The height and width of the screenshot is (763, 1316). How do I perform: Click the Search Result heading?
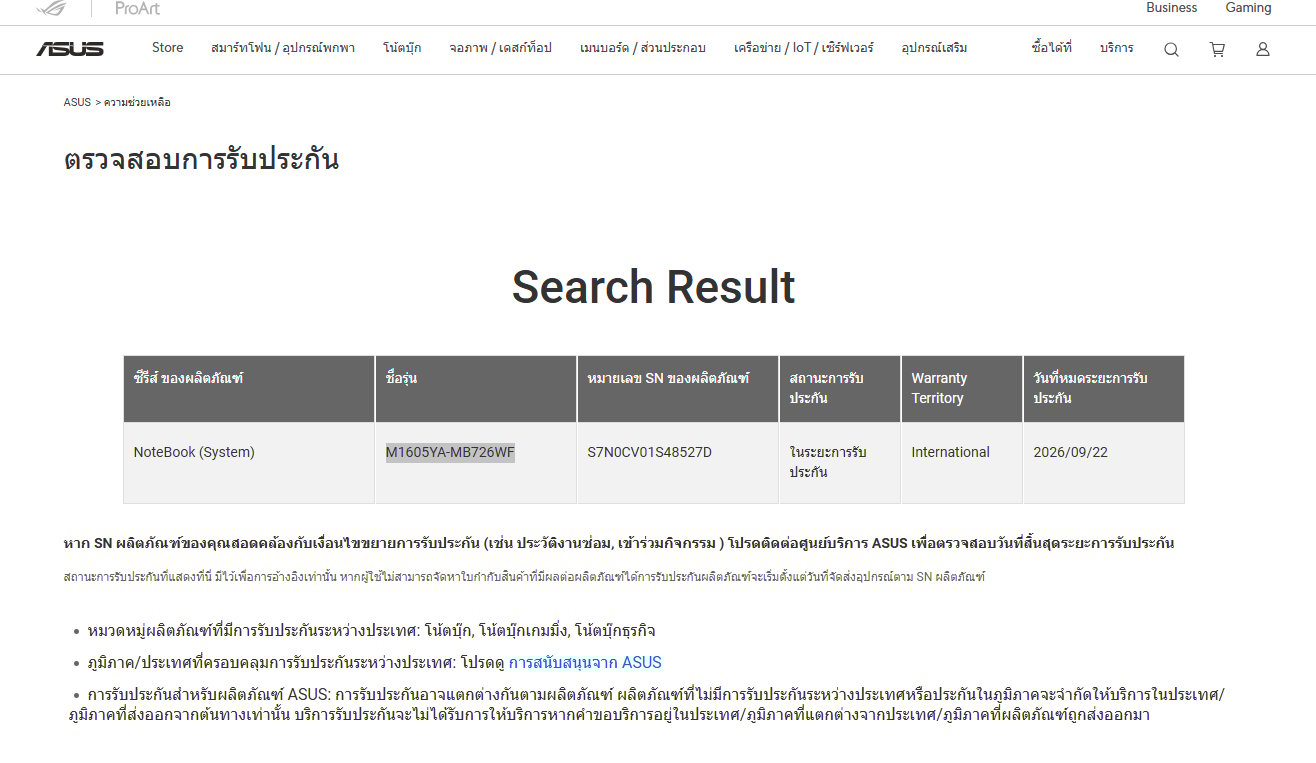653,287
